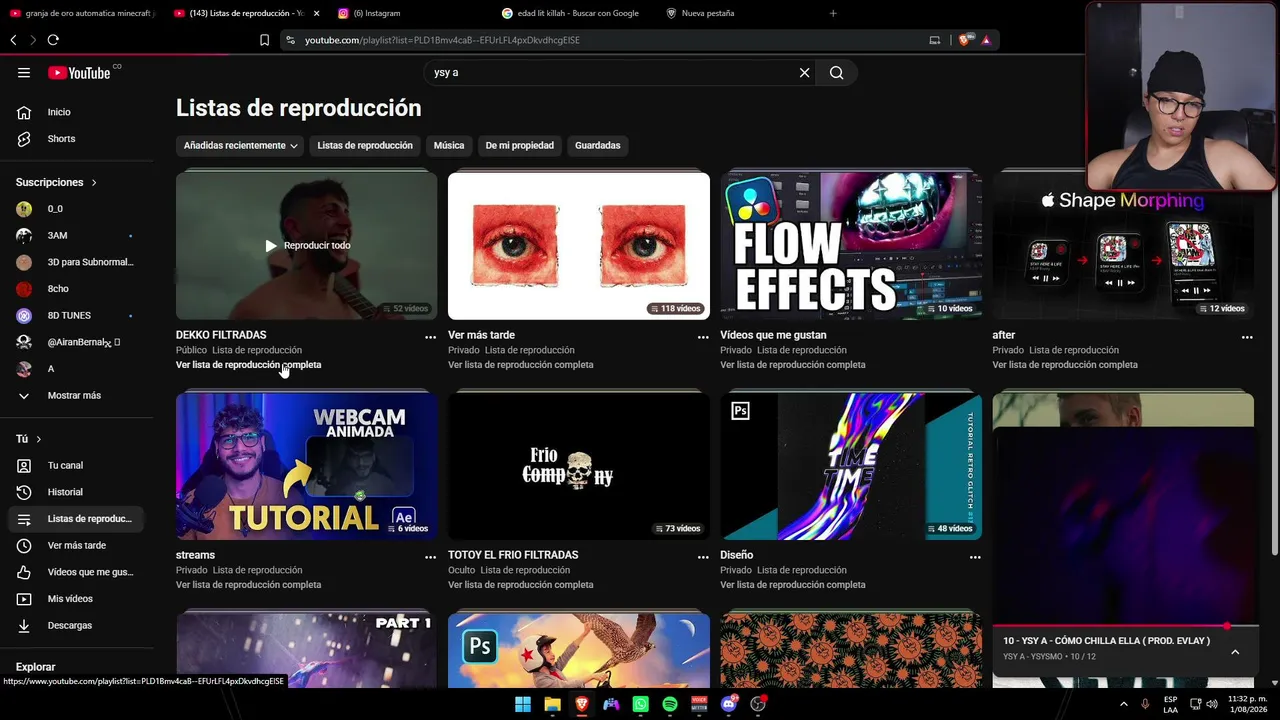Viewport: 1280px width, 720px height.
Task: Open the Brave Shields lion icon
Action: pos(964,40)
